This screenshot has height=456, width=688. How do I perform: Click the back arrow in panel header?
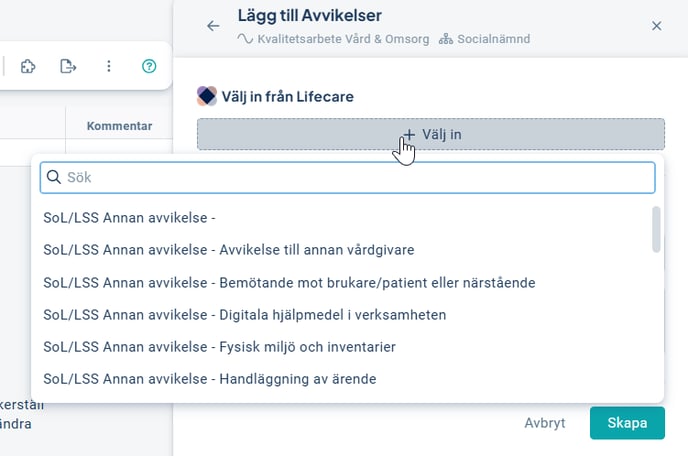[213, 26]
